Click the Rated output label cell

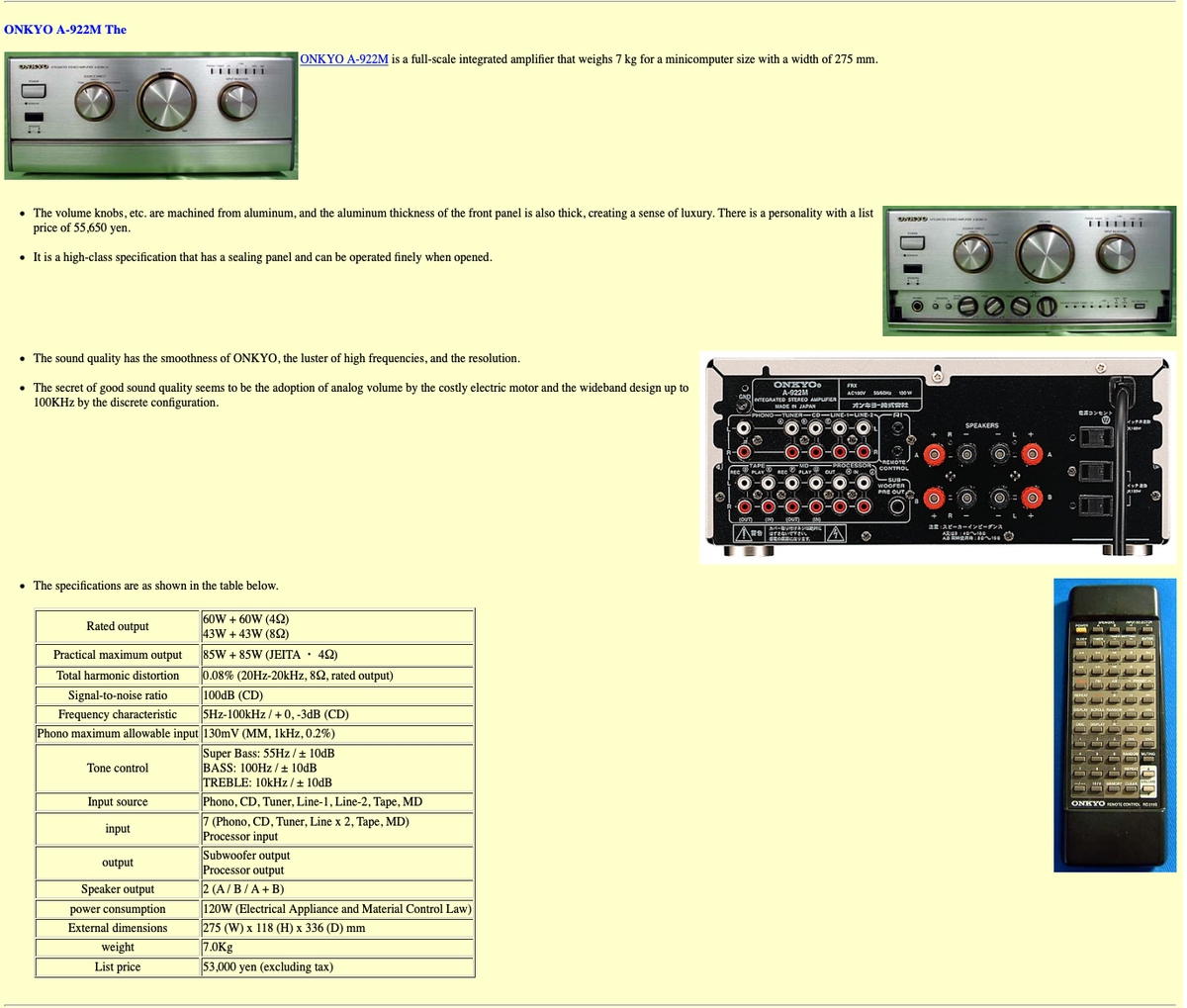tap(118, 626)
